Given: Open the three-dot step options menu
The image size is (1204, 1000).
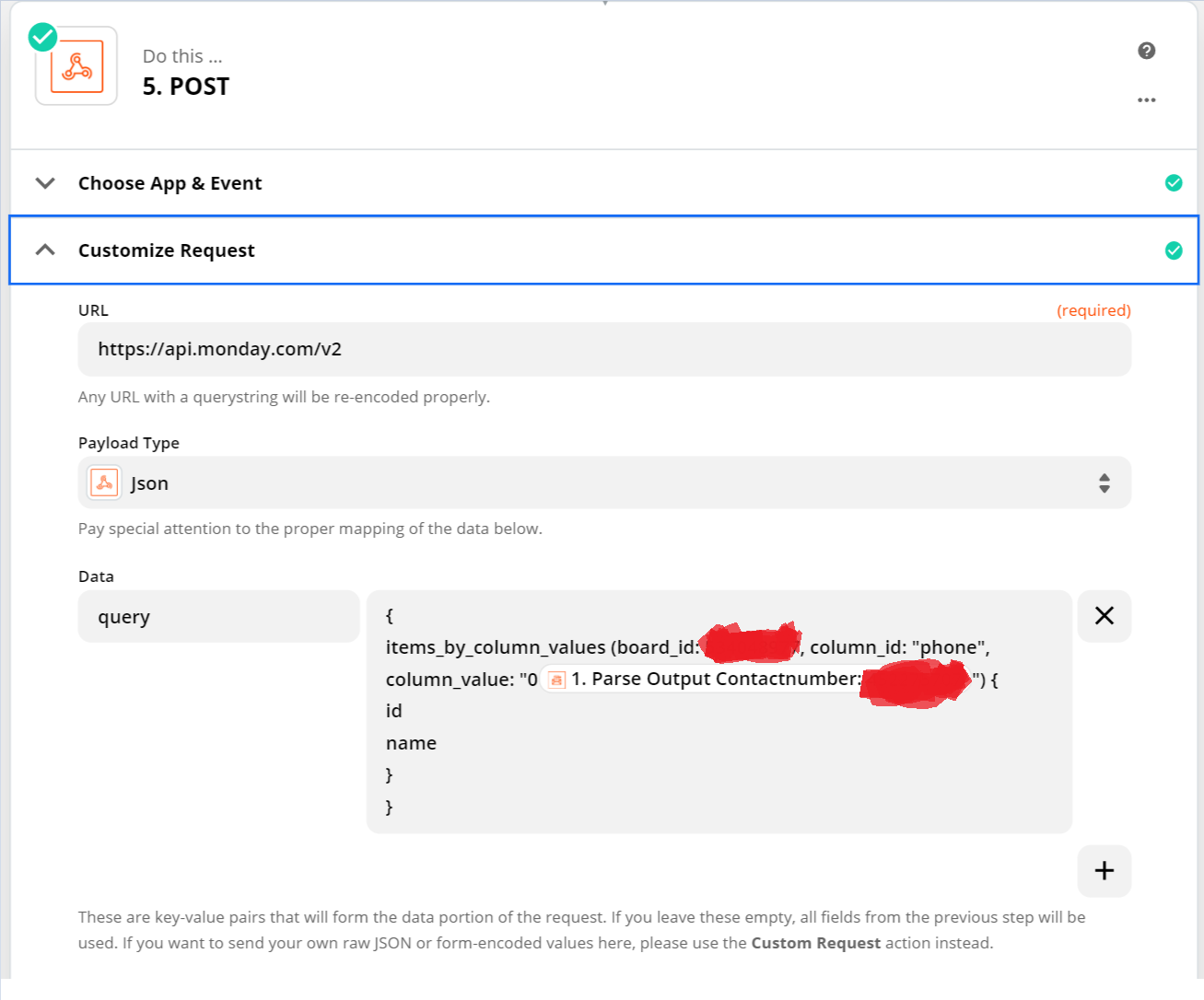Looking at the screenshot, I should [x=1147, y=99].
